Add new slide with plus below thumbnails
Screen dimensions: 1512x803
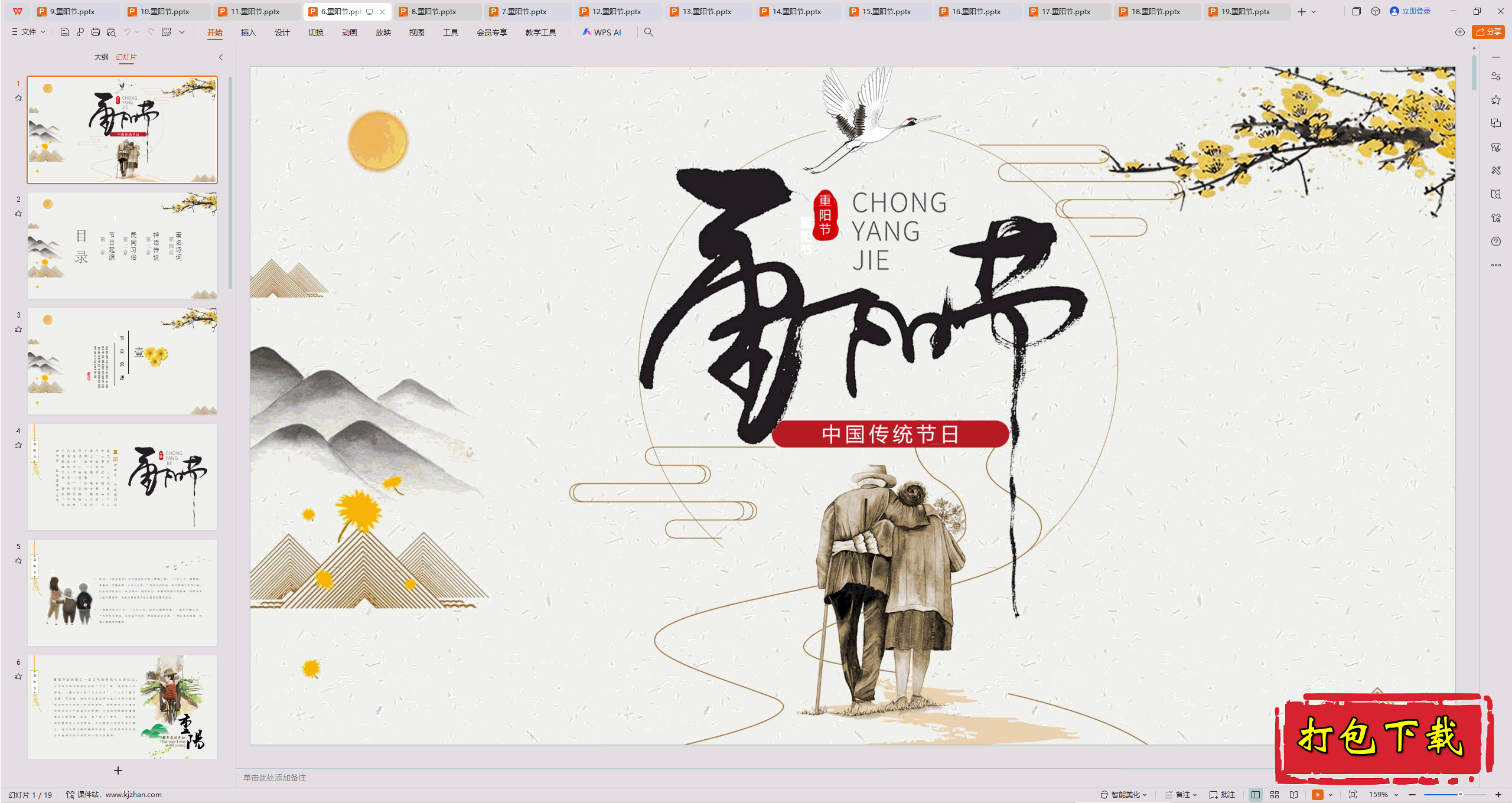tap(118, 771)
